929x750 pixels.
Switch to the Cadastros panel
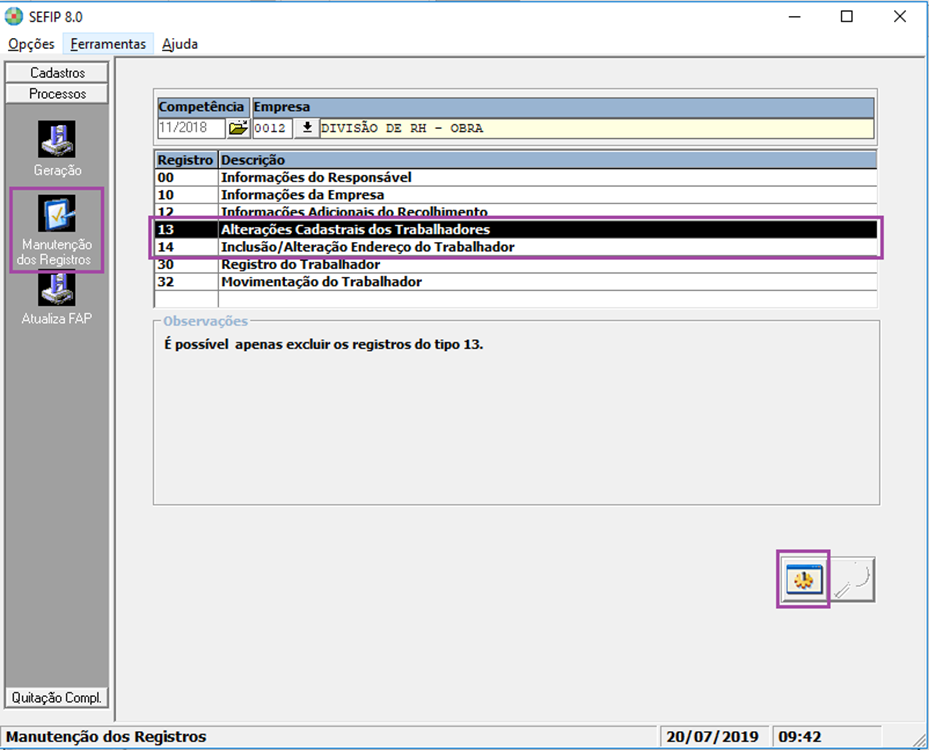click(57, 73)
